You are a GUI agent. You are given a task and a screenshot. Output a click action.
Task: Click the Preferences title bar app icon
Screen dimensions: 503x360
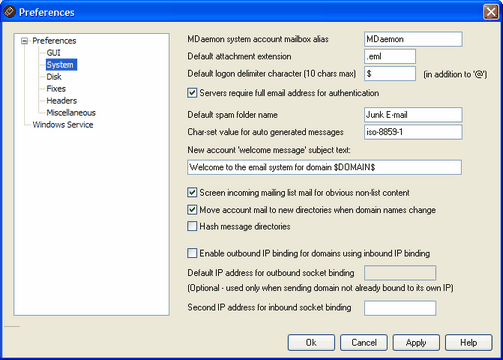[x=9, y=12]
